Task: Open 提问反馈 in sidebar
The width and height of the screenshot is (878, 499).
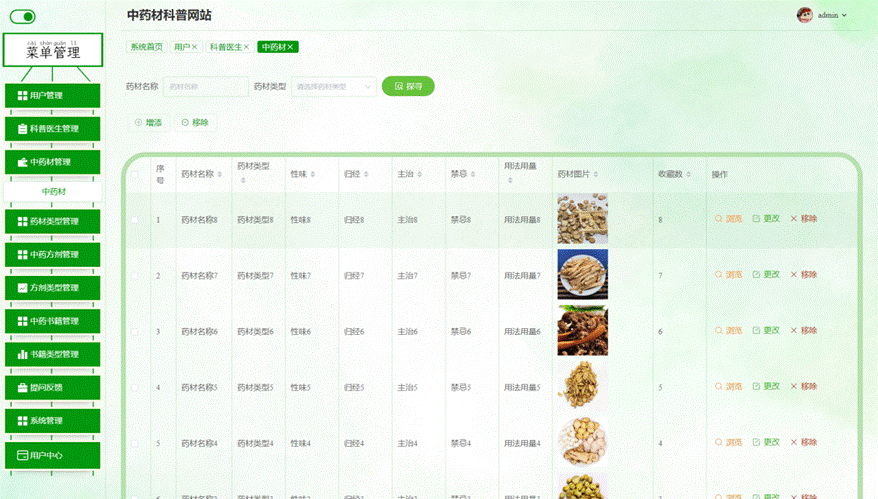Action: pyautogui.click(x=53, y=388)
